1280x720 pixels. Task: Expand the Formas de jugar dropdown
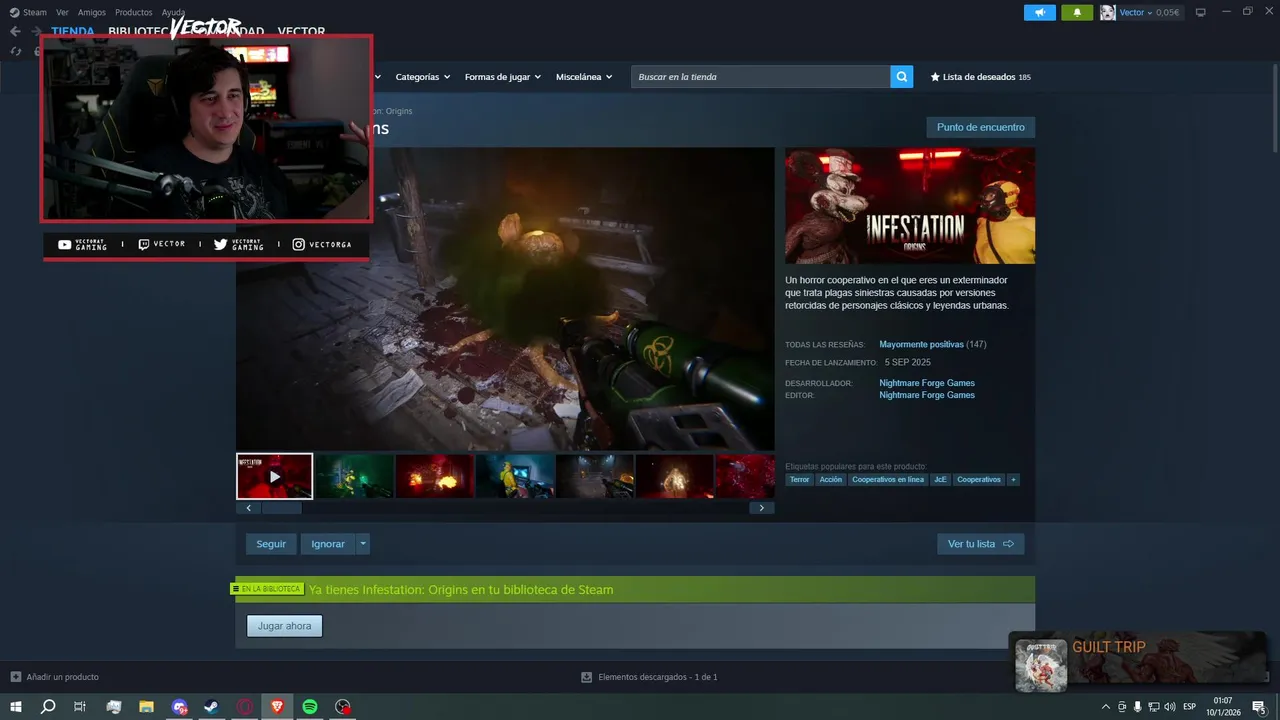tap(502, 77)
